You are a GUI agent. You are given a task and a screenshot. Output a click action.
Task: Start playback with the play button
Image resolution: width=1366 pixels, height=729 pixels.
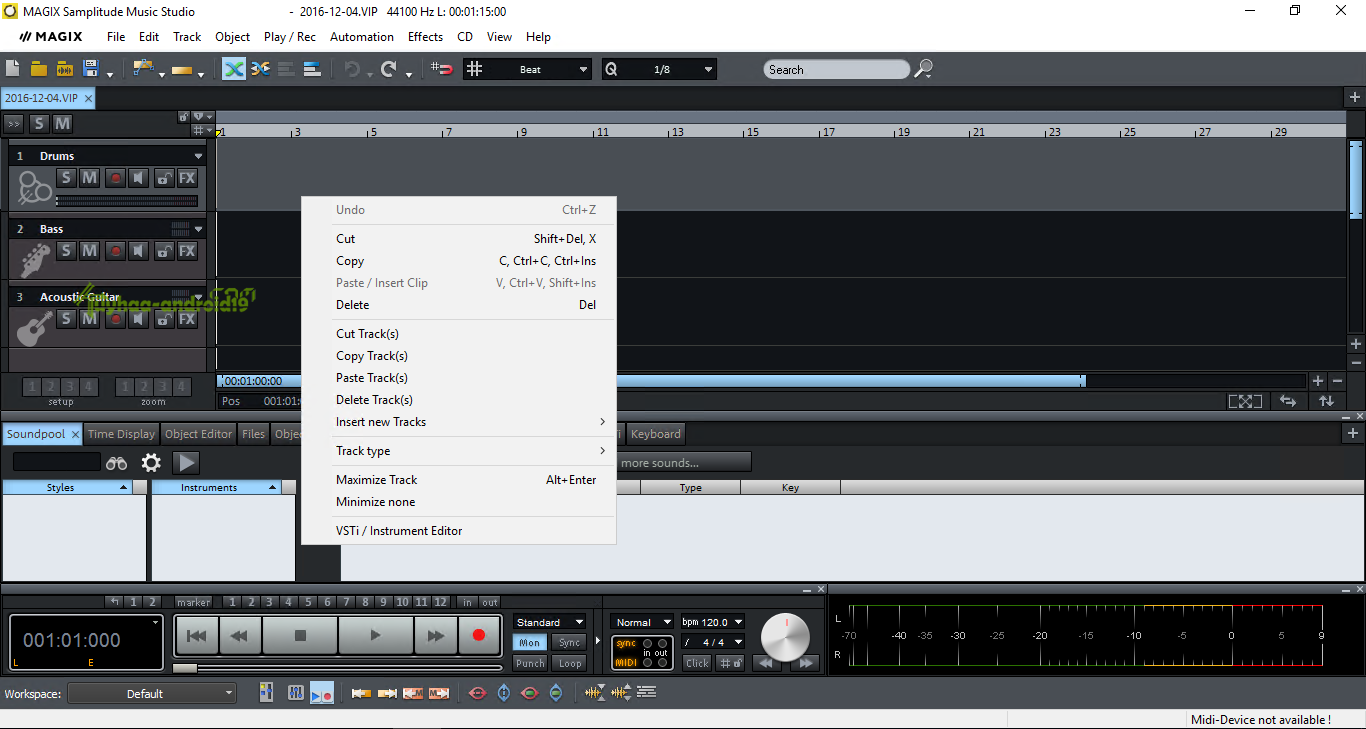tap(375, 635)
